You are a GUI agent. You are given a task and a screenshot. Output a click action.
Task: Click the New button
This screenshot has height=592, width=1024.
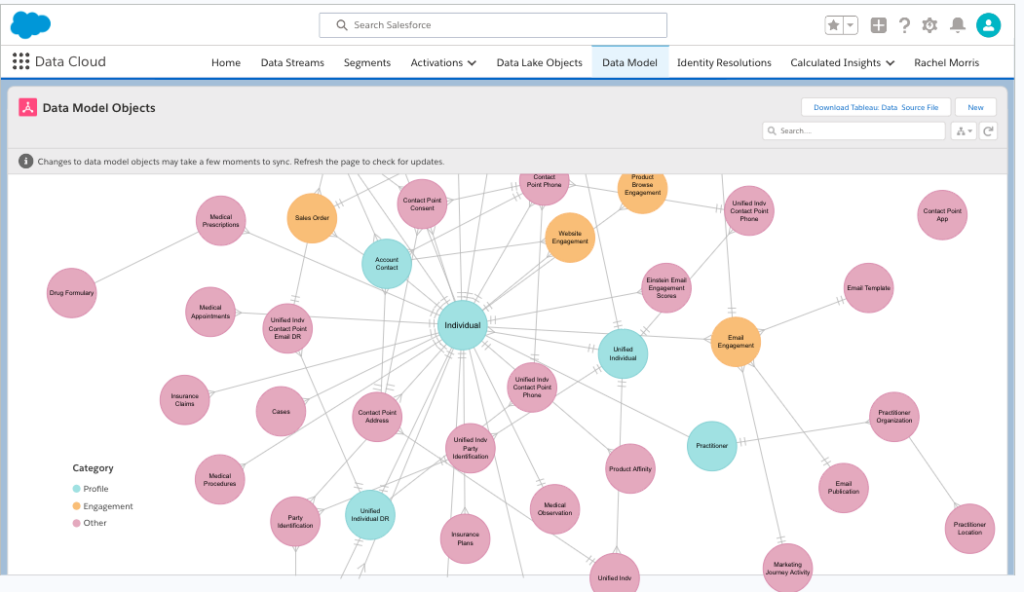pos(975,107)
